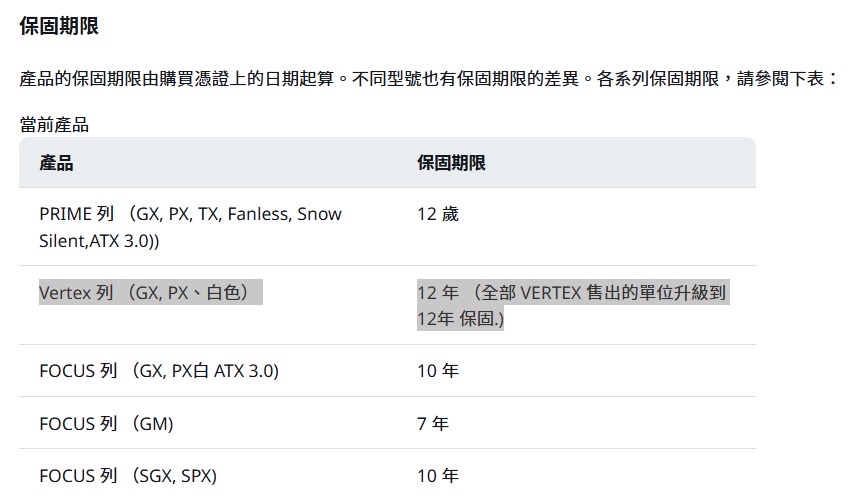Image resolution: width=856 pixels, height=499 pixels.
Task: Select the FOCUS 列 (GM) product cell
Action: [x=106, y=424]
